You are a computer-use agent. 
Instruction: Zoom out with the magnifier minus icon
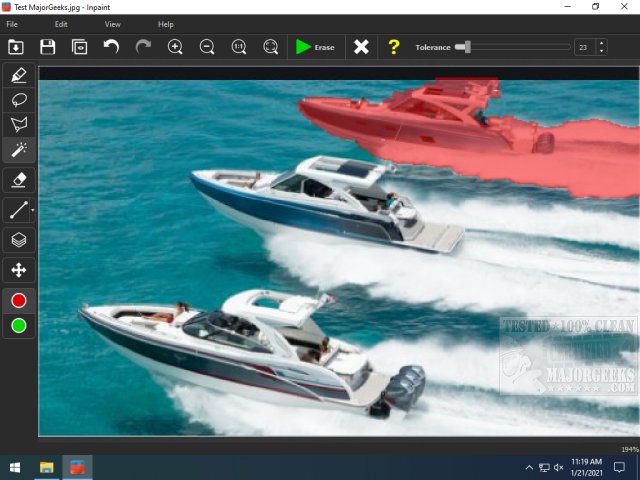[207, 47]
